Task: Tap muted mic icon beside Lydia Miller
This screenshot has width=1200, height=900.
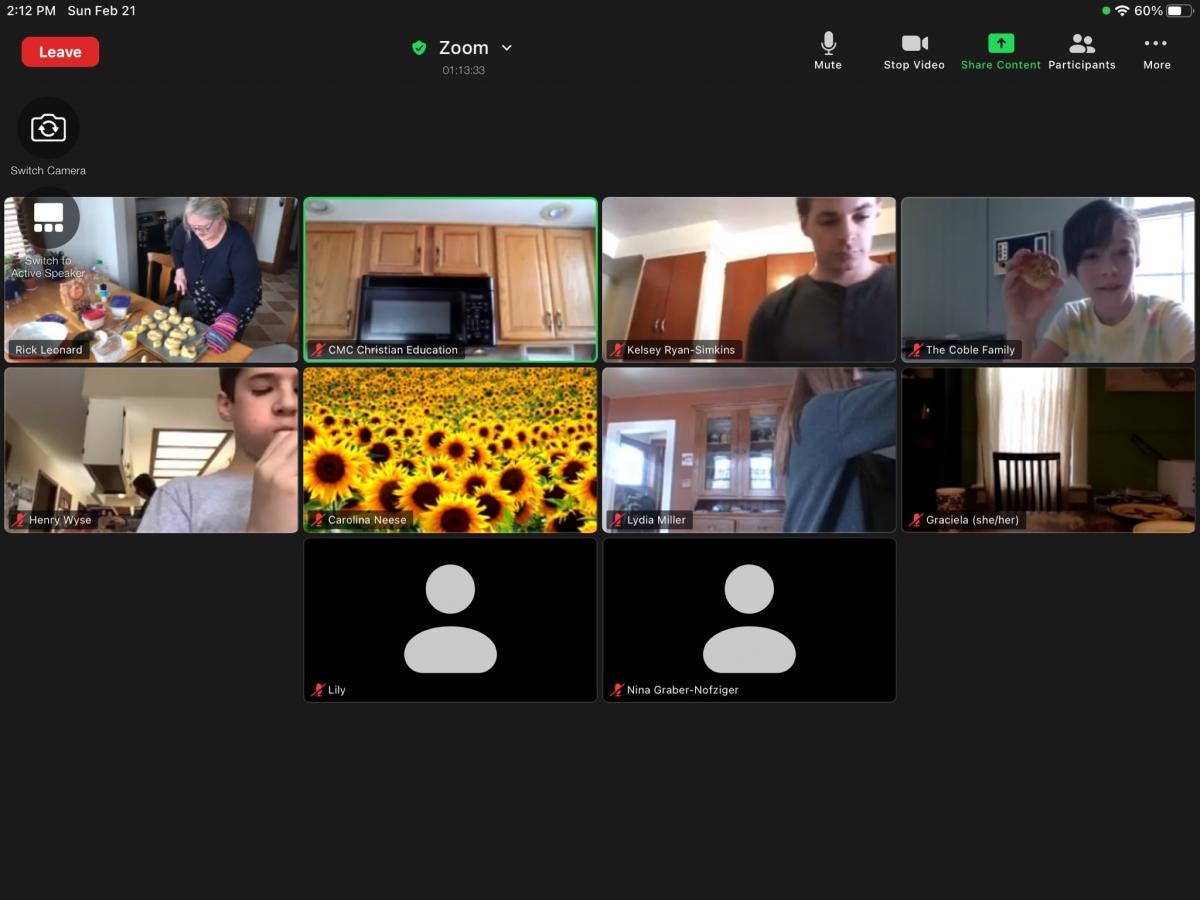Action: (617, 520)
